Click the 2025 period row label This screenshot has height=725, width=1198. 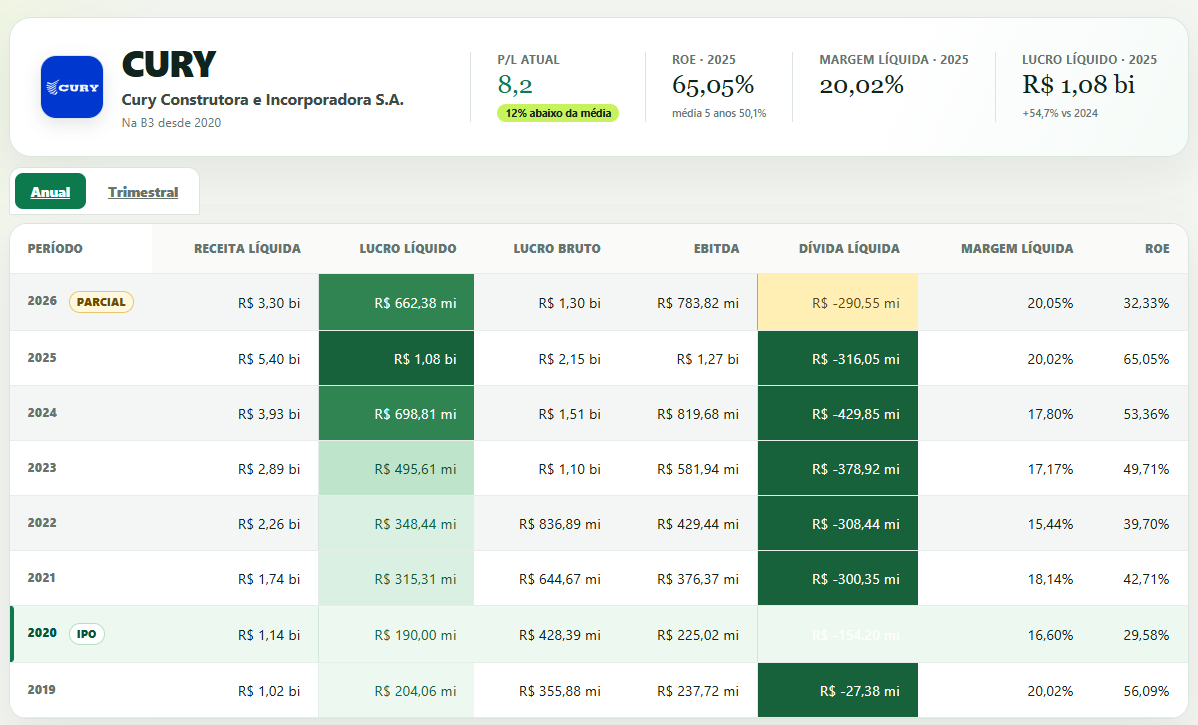pyautogui.click(x=42, y=358)
